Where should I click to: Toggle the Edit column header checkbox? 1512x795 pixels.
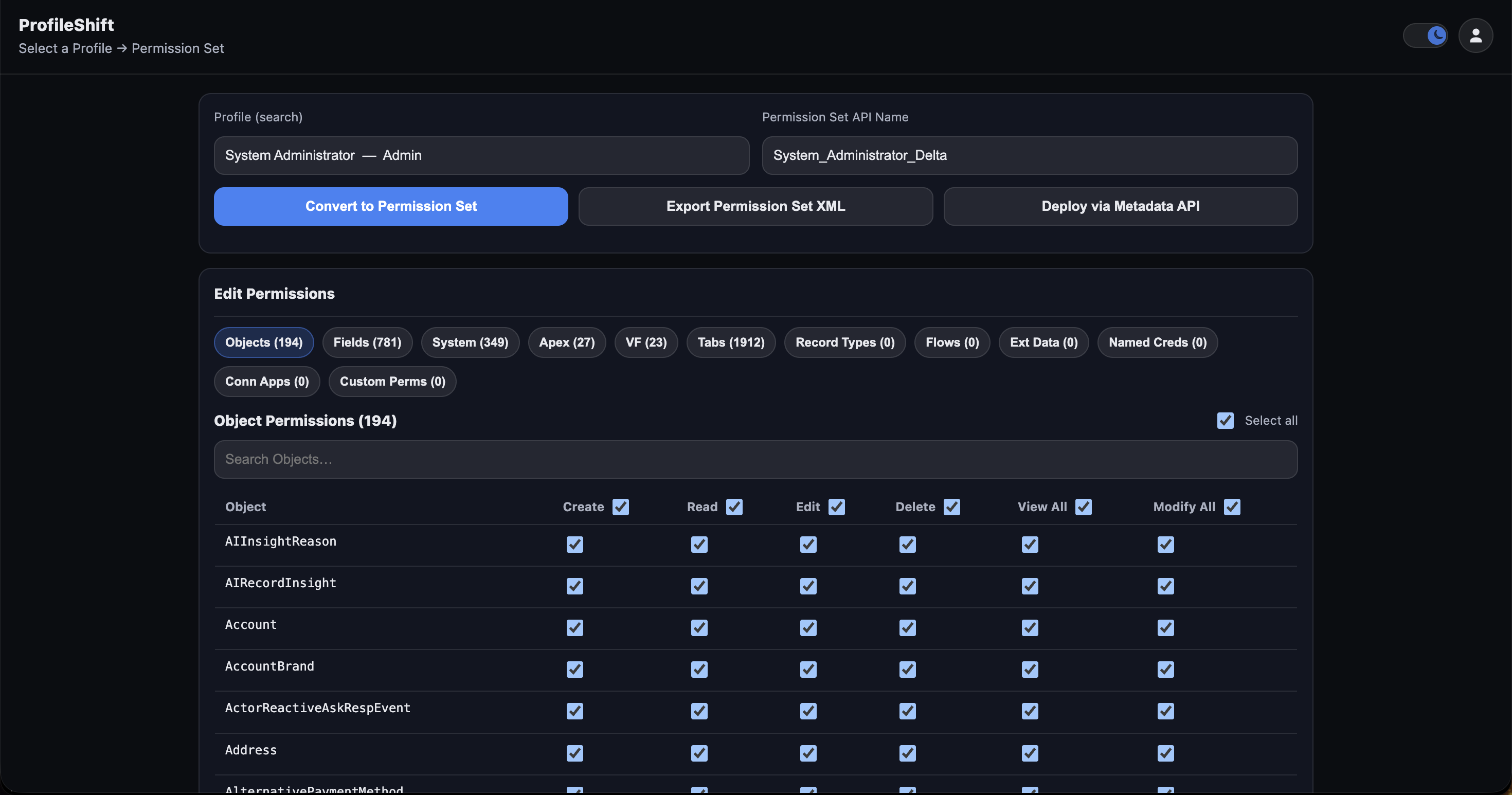836,507
